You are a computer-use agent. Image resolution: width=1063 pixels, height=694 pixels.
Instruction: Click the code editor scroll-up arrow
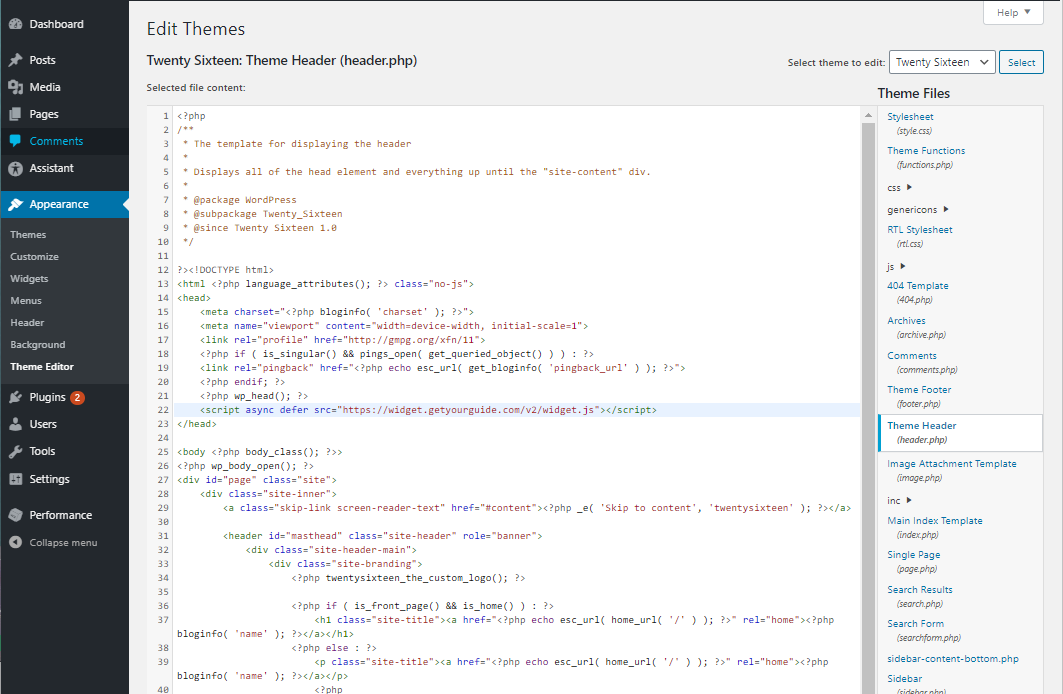(x=868, y=116)
